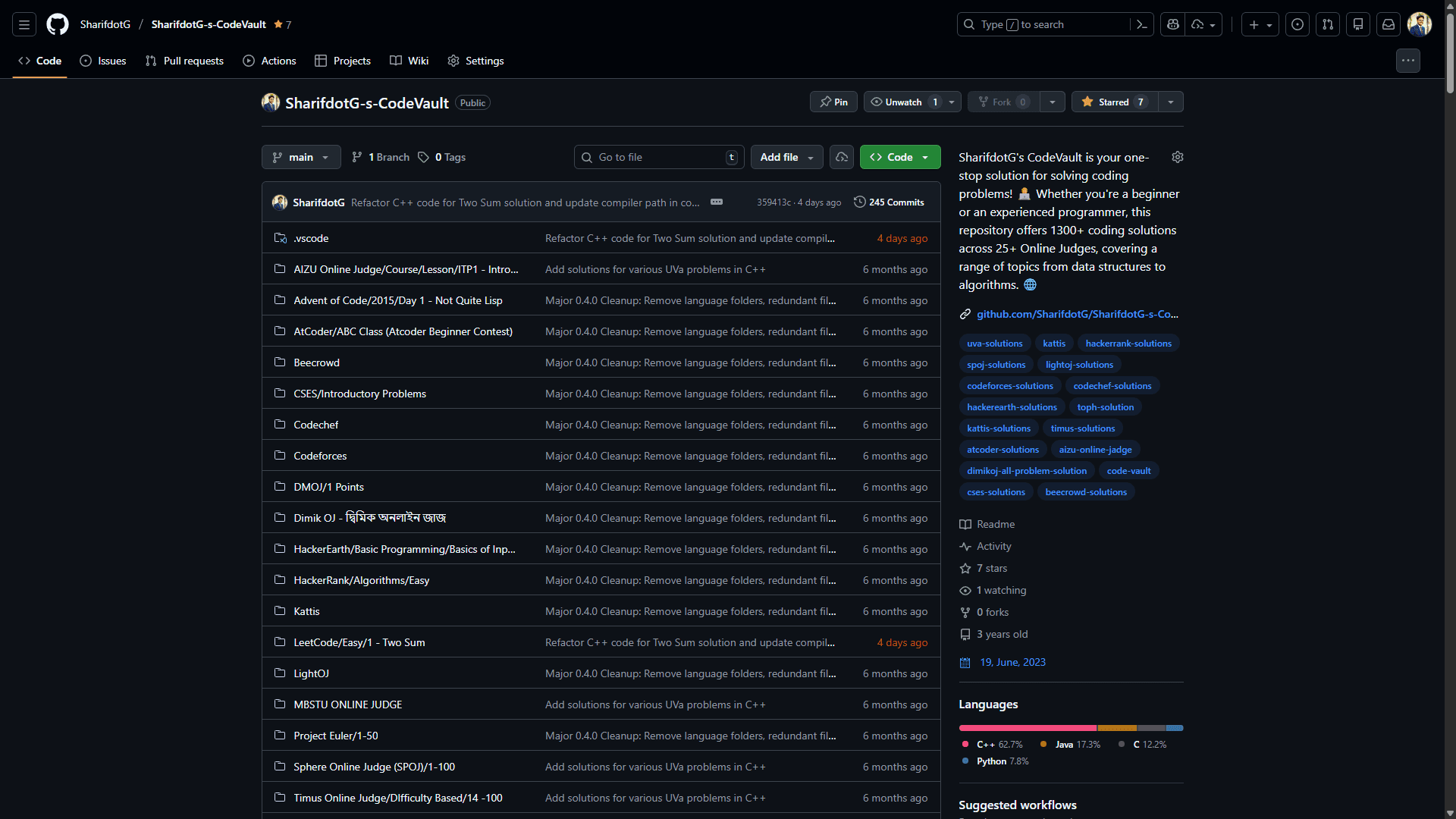Edit repository details via the gear icon
This screenshot has width=1456, height=819.
point(1177,157)
